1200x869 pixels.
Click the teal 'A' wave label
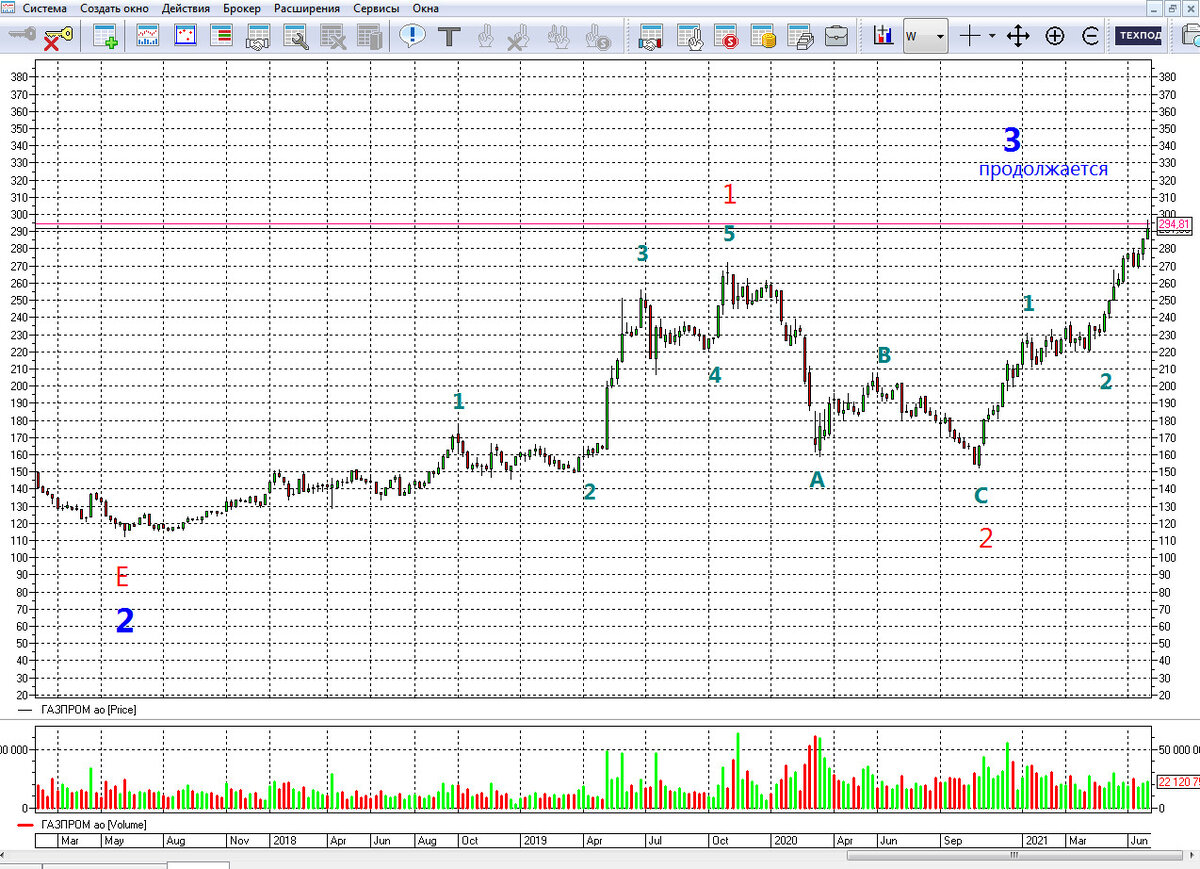pos(817,480)
